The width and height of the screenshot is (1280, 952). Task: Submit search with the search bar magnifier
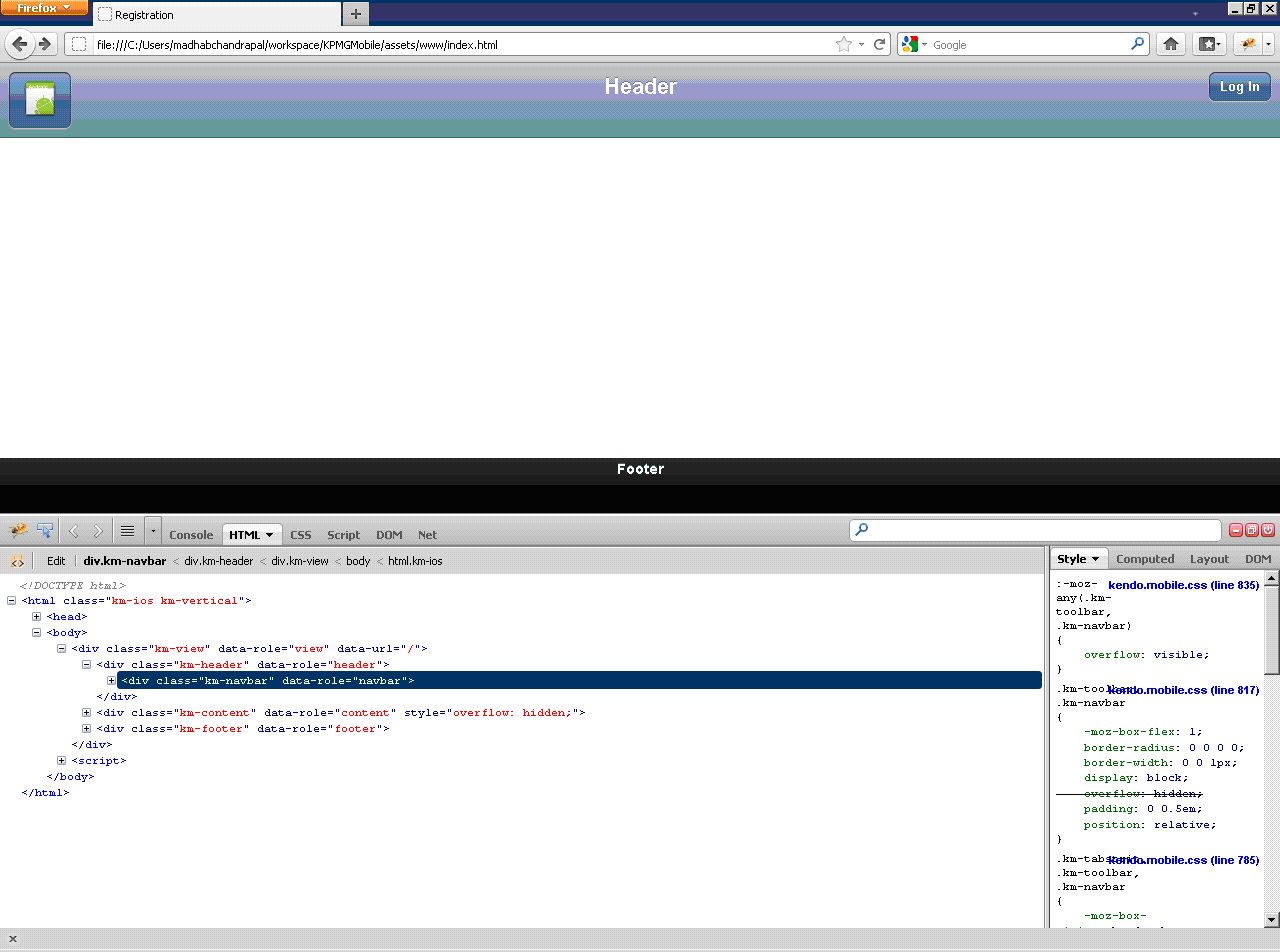[x=1138, y=44]
